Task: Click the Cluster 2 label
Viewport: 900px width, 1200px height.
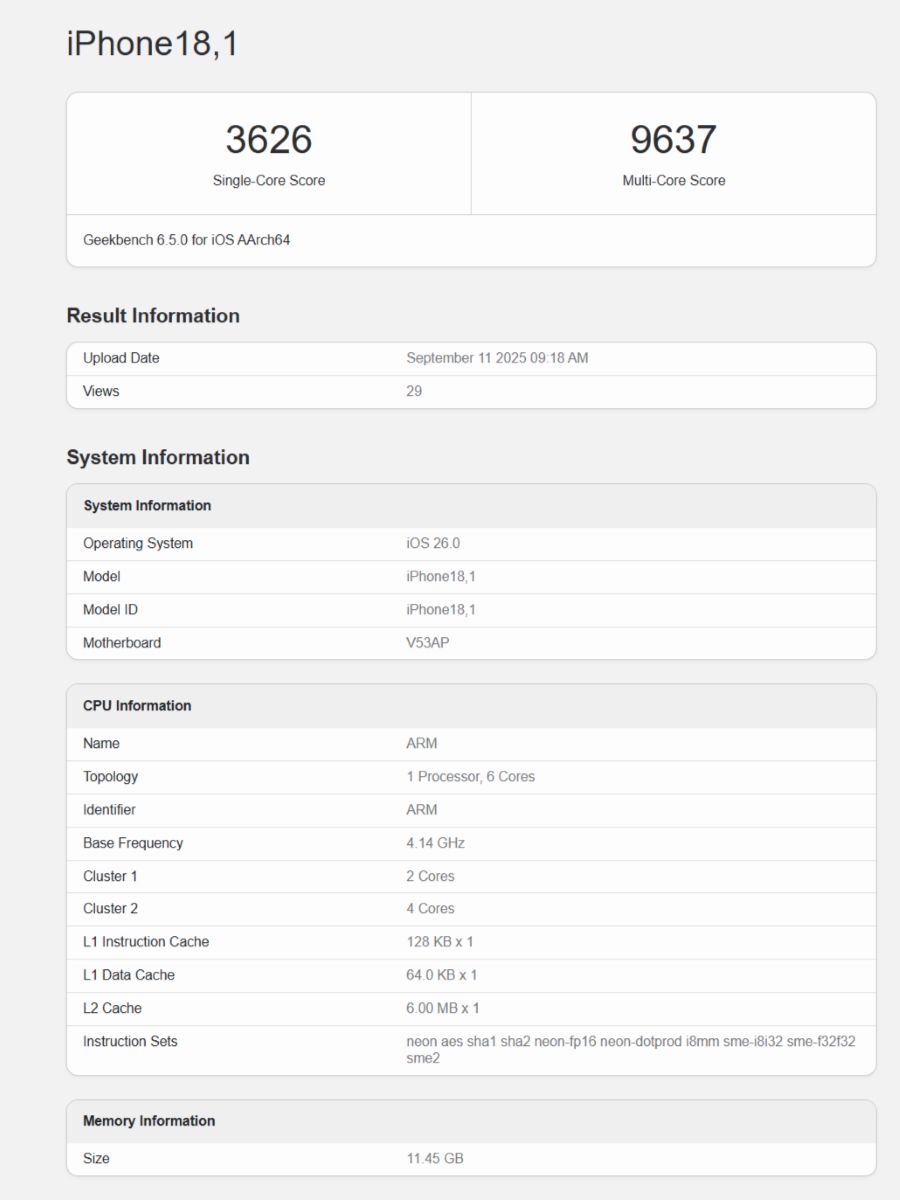Action: (110, 908)
